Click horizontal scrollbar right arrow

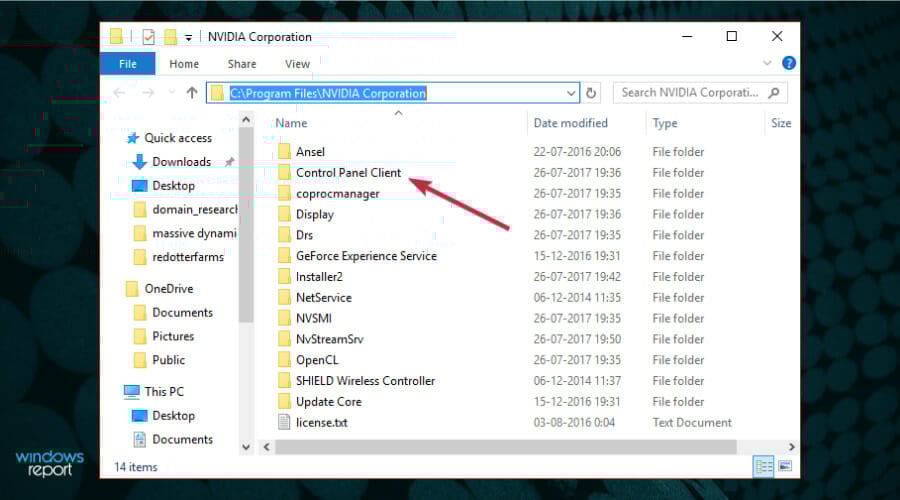792,447
